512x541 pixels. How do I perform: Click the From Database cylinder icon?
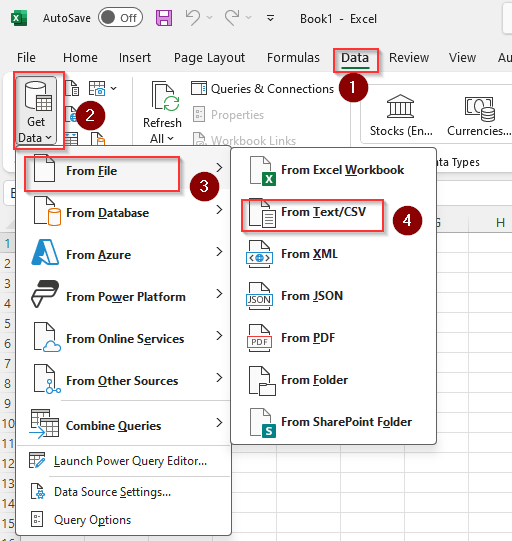pyautogui.click(x=47, y=211)
